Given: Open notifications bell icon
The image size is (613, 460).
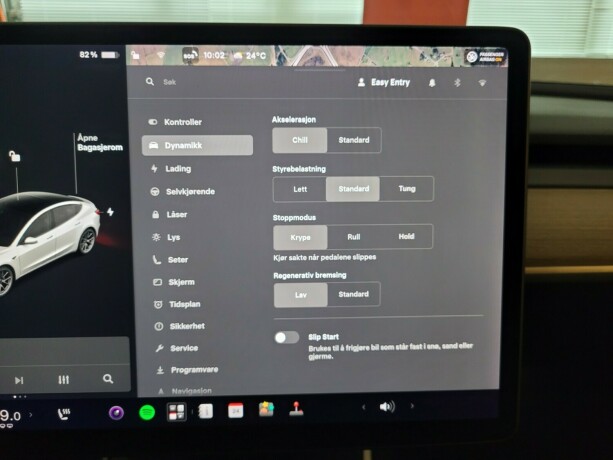Looking at the screenshot, I should (x=432, y=83).
